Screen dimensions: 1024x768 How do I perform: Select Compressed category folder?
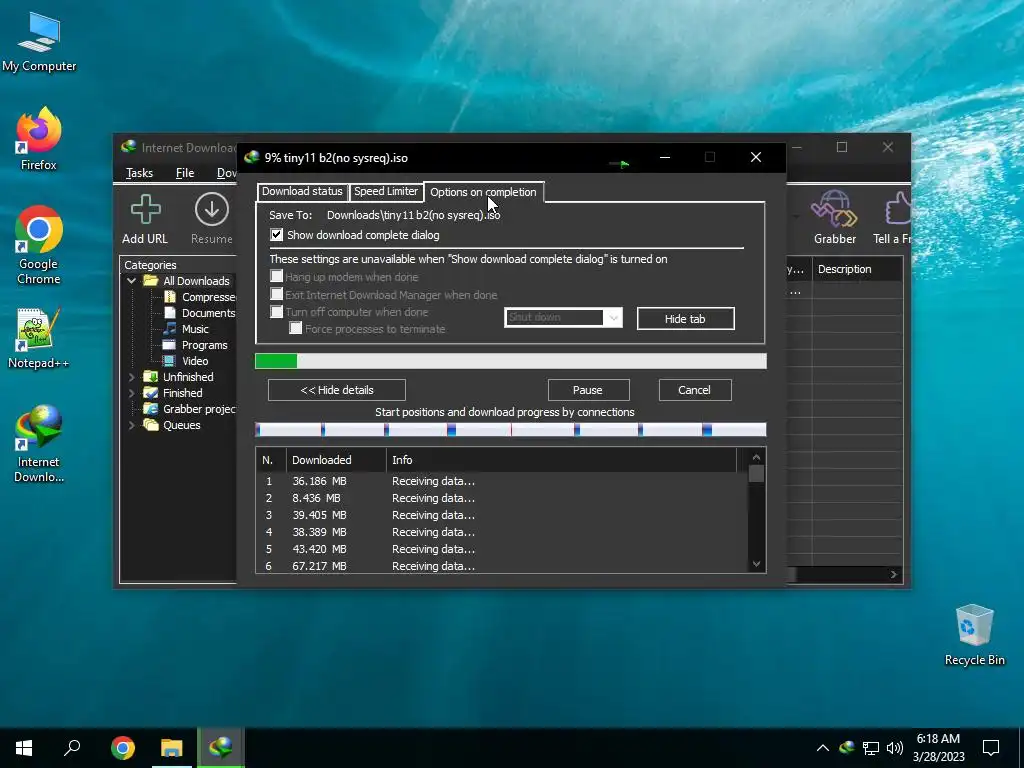pos(200,297)
